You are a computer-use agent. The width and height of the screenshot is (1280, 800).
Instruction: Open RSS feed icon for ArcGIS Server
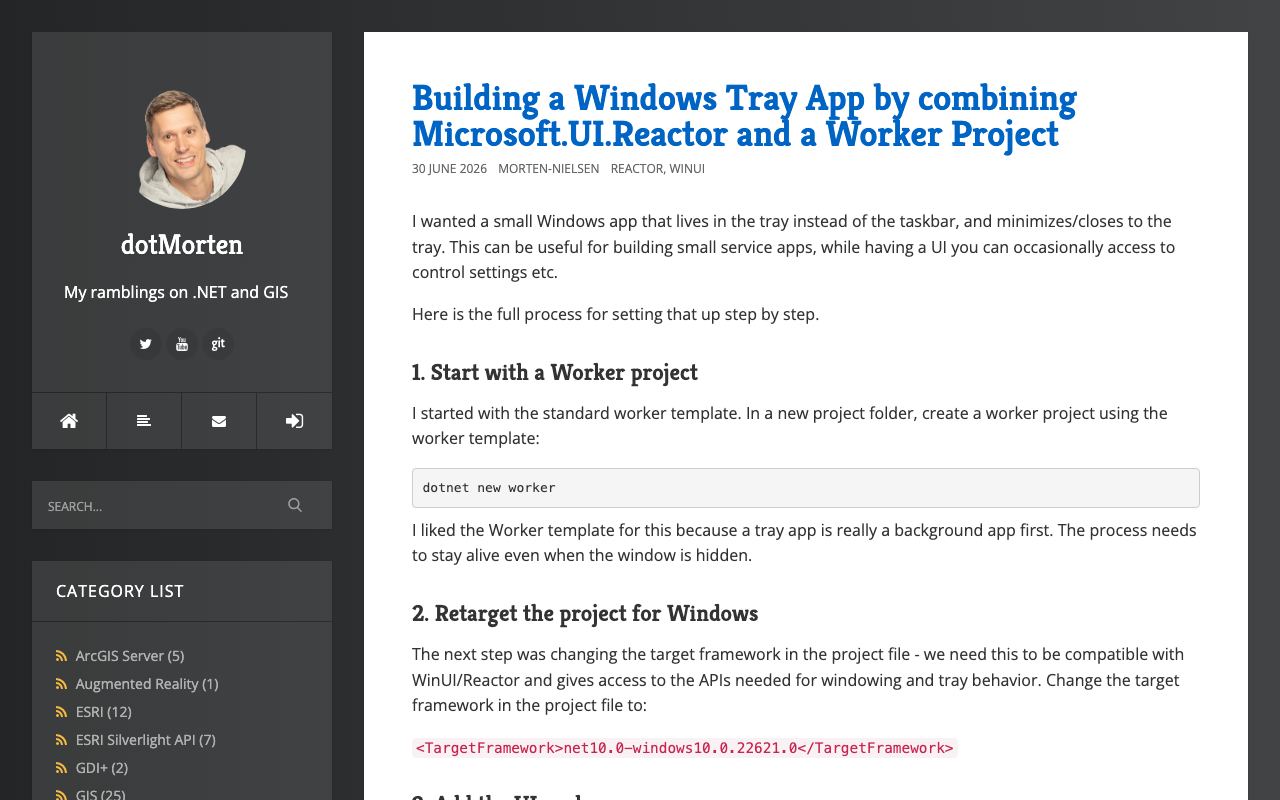pos(62,656)
